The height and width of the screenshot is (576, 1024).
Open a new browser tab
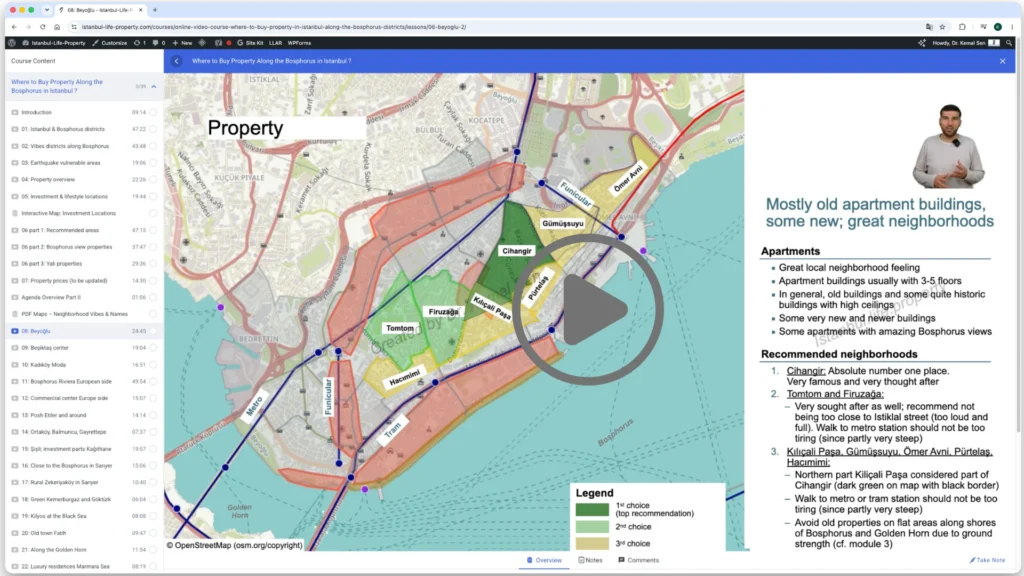(155, 10)
